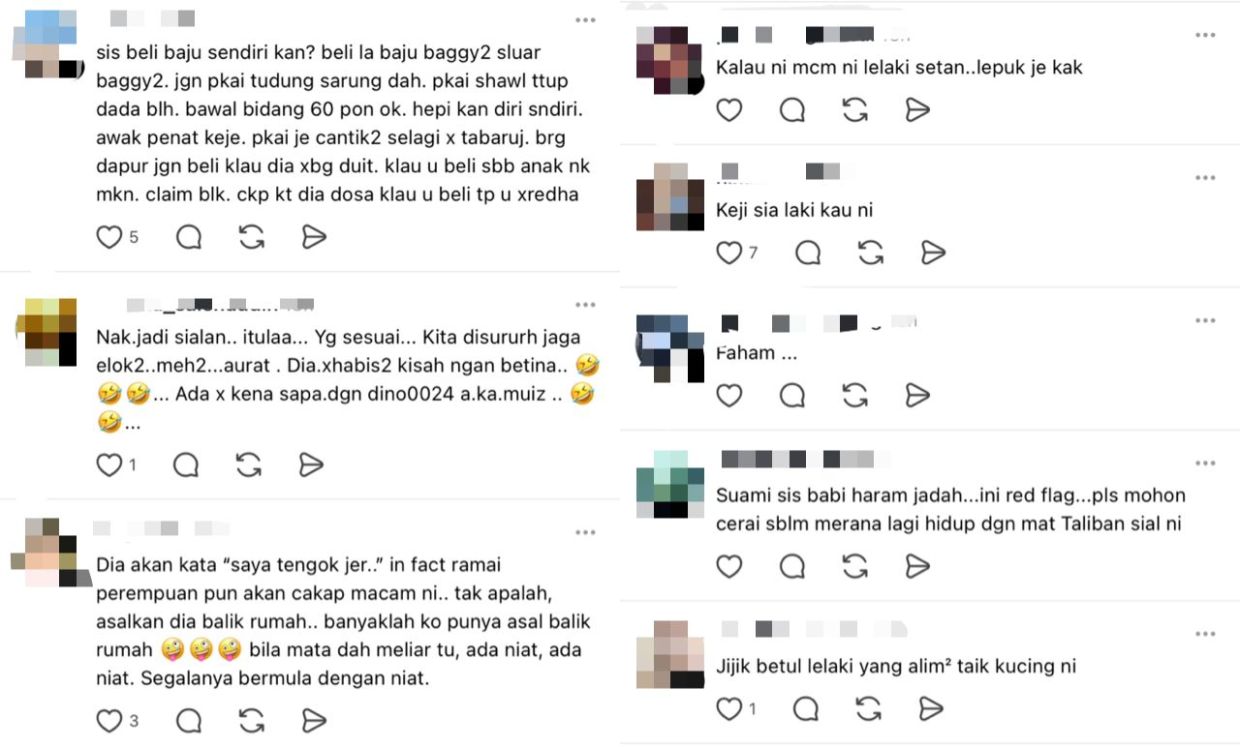
Task: Repost the 'Dia akan kata saya tengok jer' comment
Action: point(251,721)
